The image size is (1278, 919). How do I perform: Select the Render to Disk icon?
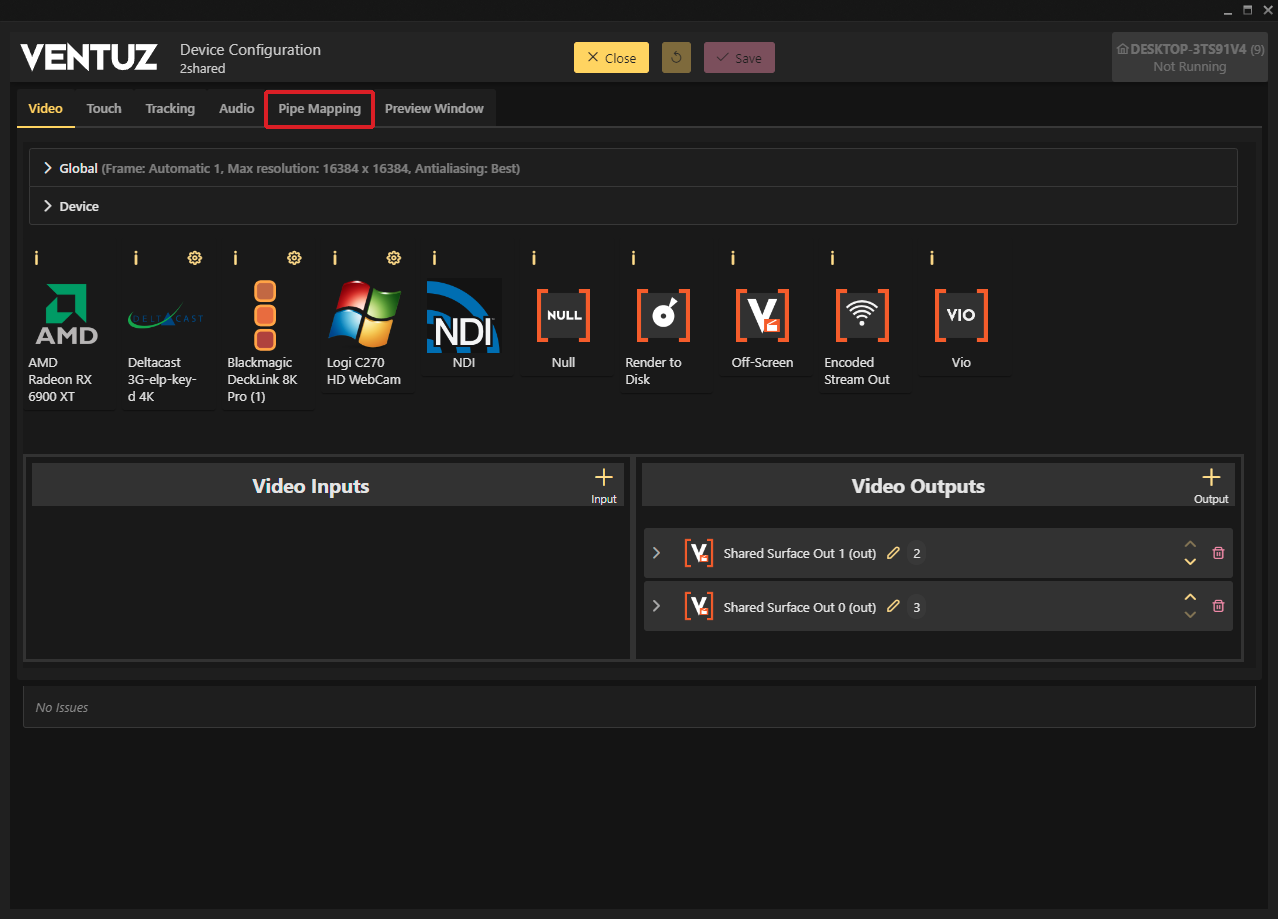tap(663, 315)
